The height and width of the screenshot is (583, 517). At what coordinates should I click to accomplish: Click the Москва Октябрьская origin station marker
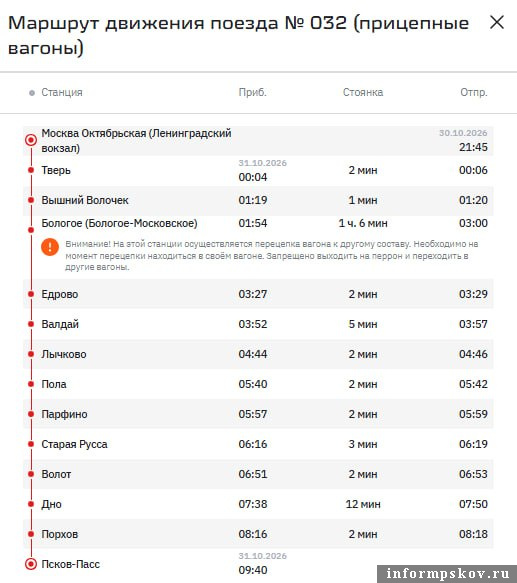pos(31,140)
